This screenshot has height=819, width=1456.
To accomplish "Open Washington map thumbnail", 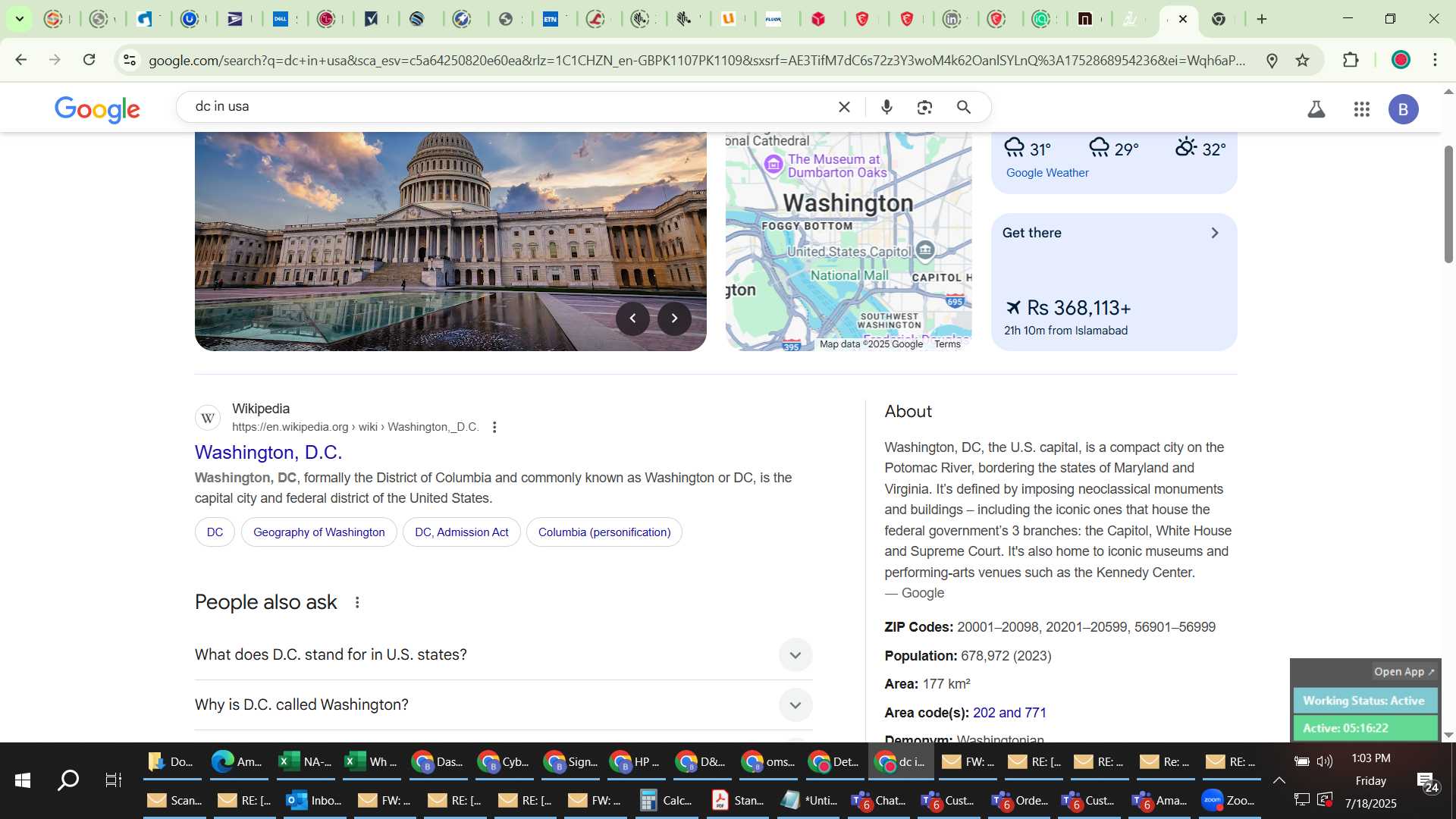I will click(849, 241).
